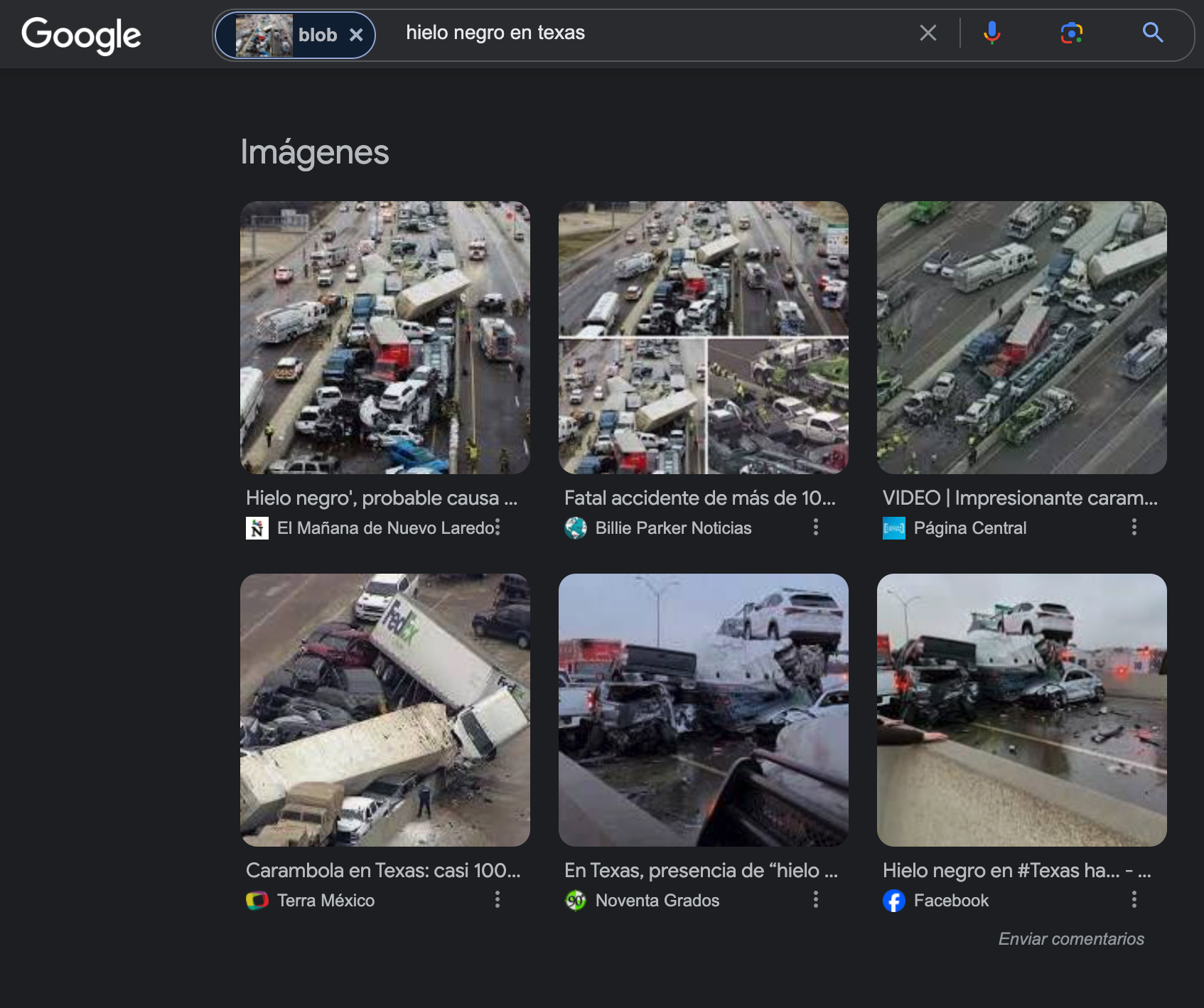Open 'VIDEO | Impresionante caram...' link
The width and height of the screenshot is (1204, 1008).
[1020, 498]
